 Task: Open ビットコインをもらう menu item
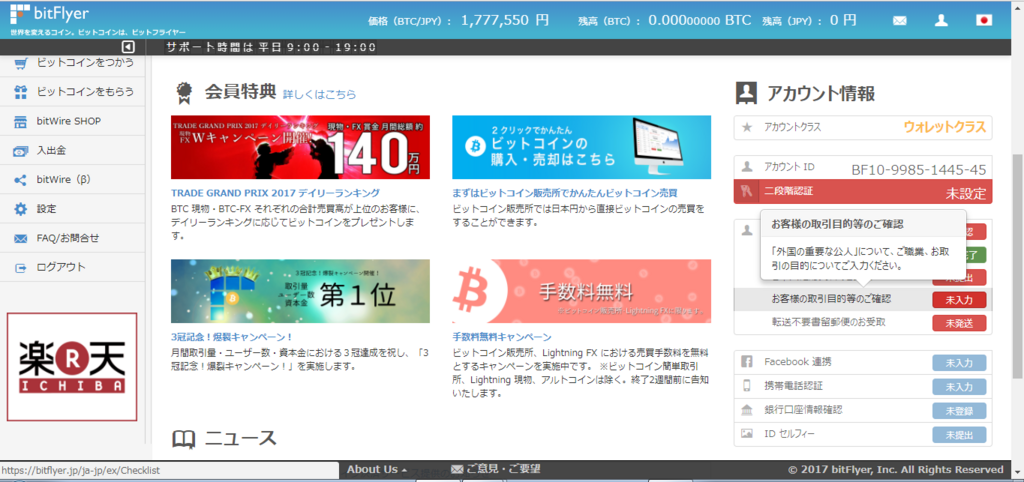click(86, 92)
